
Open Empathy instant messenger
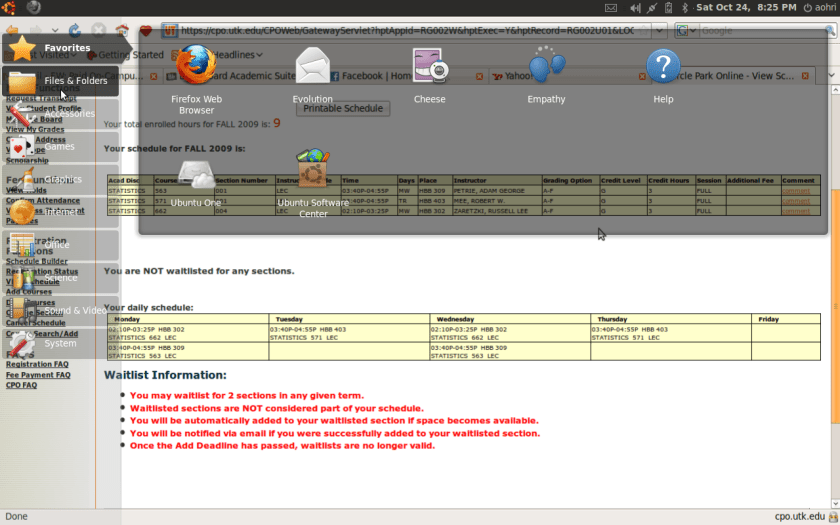[546, 76]
